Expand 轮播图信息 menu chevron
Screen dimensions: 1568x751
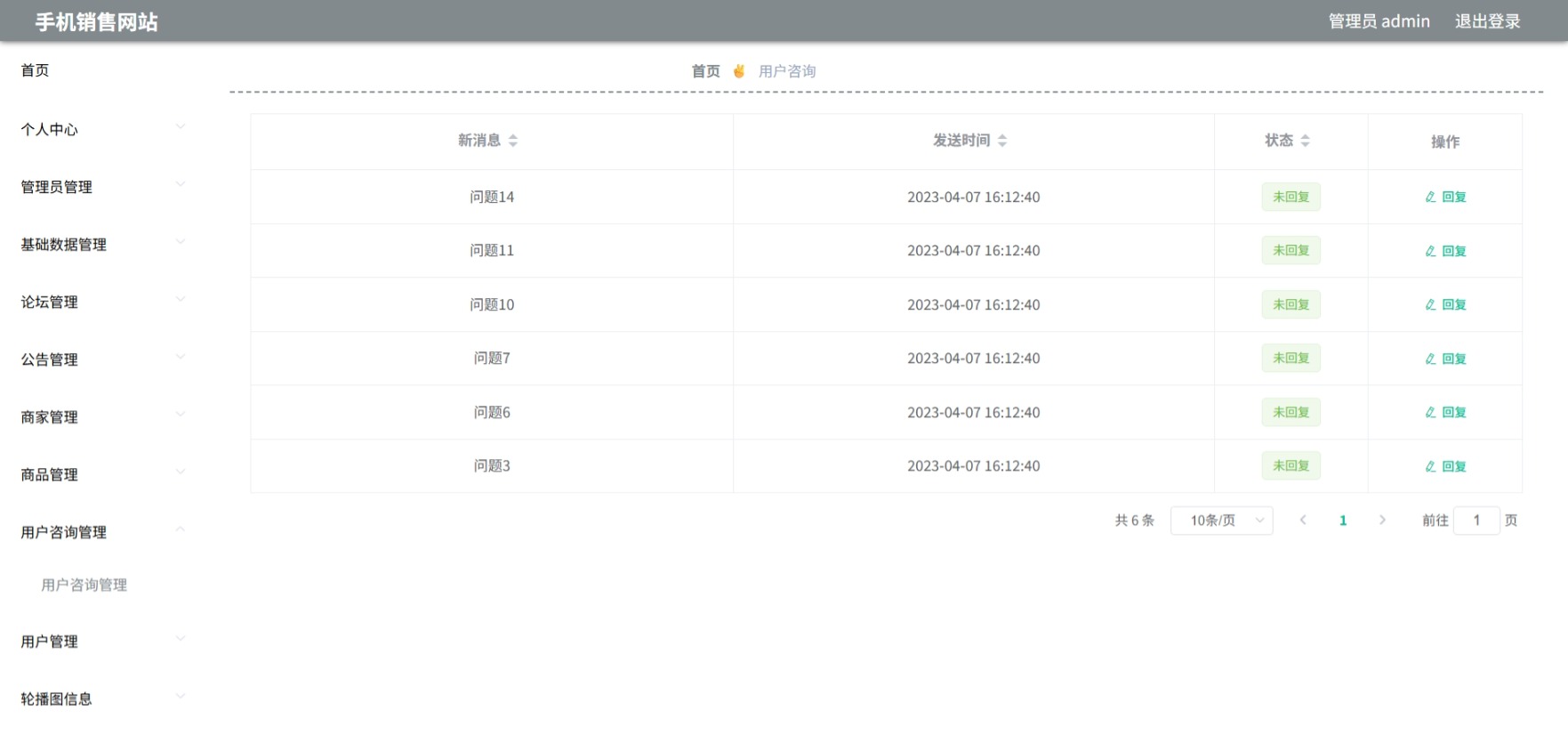tap(181, 697)
